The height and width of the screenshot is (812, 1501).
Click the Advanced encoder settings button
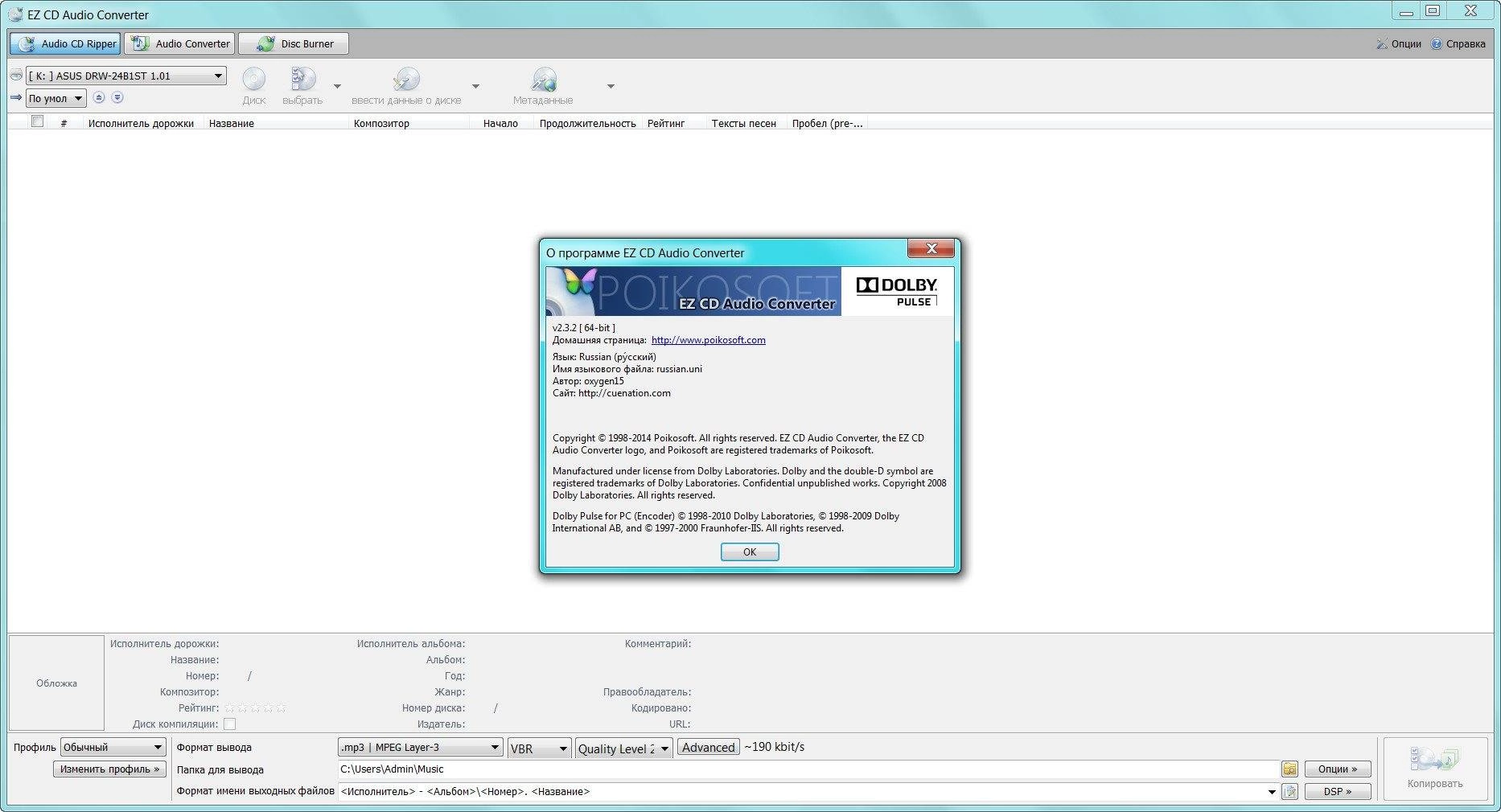click(708, 747)
